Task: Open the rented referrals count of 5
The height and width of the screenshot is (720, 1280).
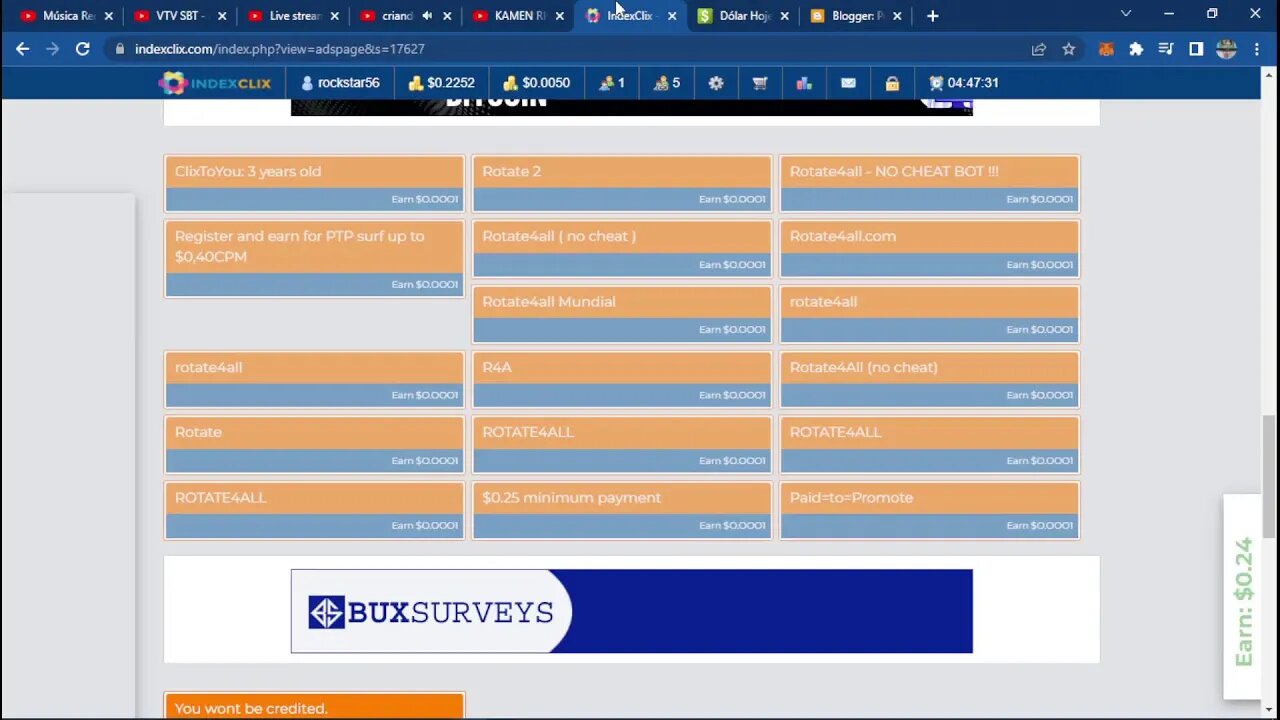Action: [667, 83]
